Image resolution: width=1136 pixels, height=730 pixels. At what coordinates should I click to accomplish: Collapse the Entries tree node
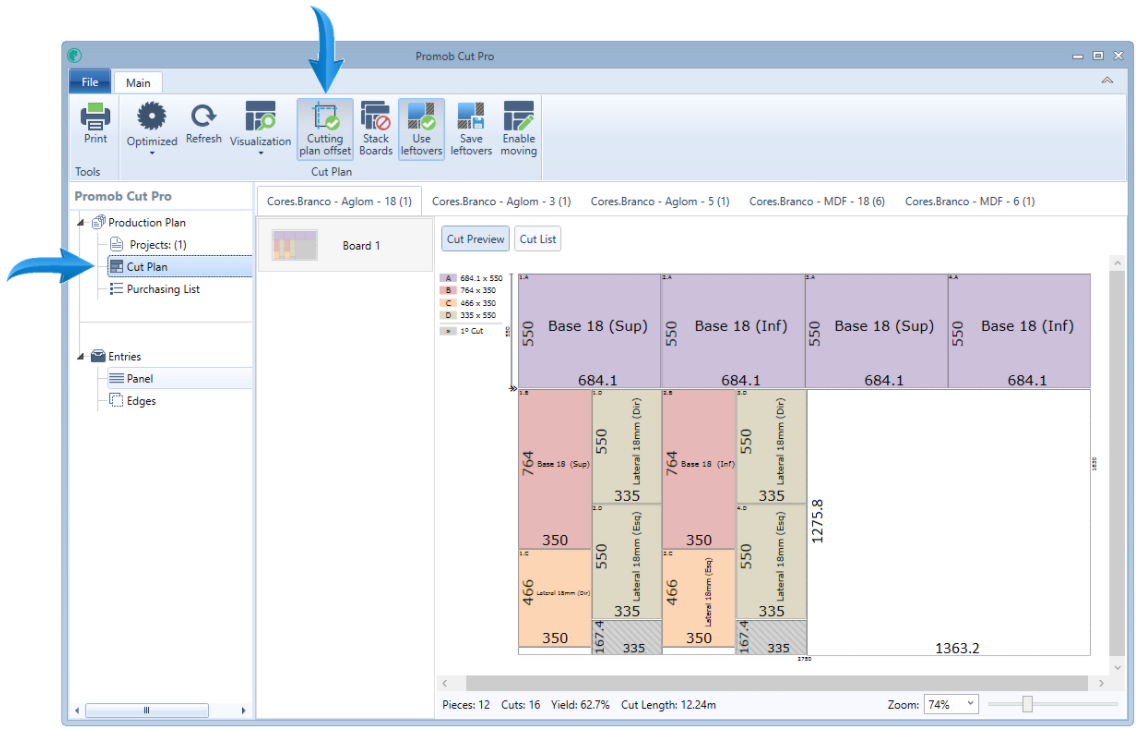click(81, 356)
